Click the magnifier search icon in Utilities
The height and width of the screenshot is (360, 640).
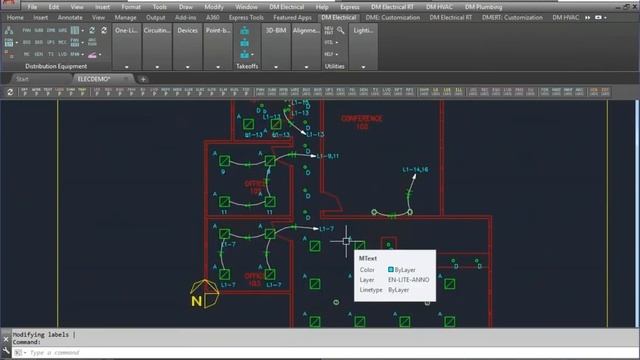tap(340, 31)
